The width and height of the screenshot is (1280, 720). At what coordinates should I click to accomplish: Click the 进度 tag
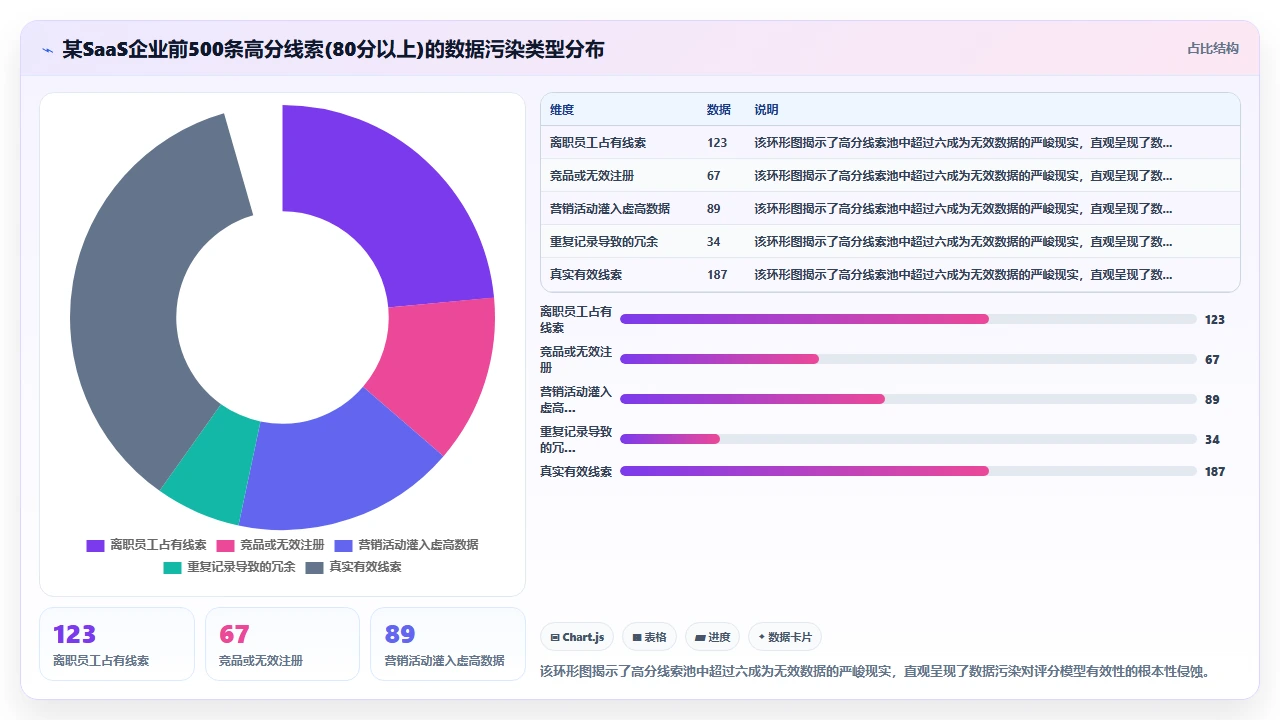(x=713, y=637)
